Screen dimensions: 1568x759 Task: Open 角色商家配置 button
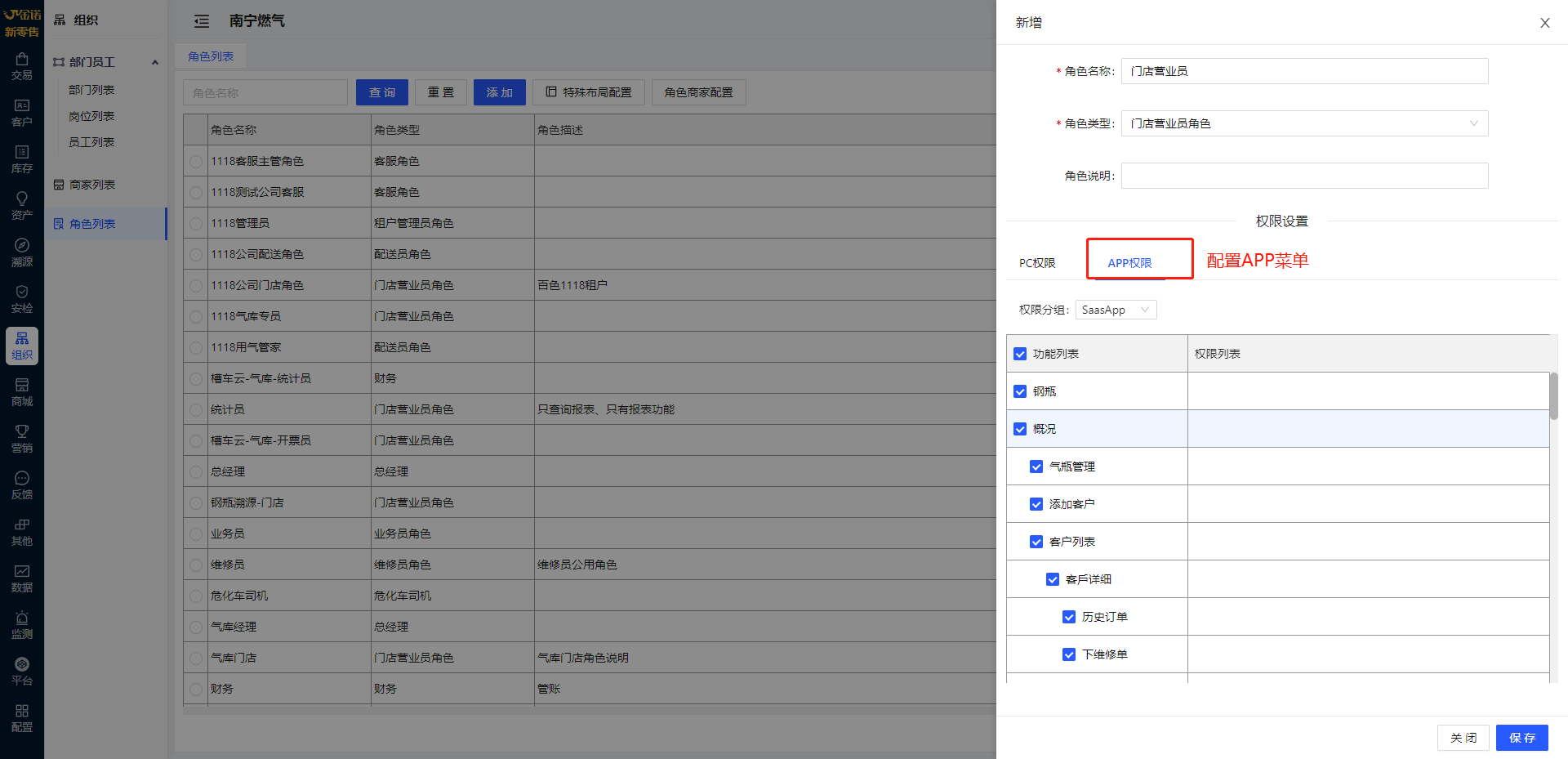point(699,92)
